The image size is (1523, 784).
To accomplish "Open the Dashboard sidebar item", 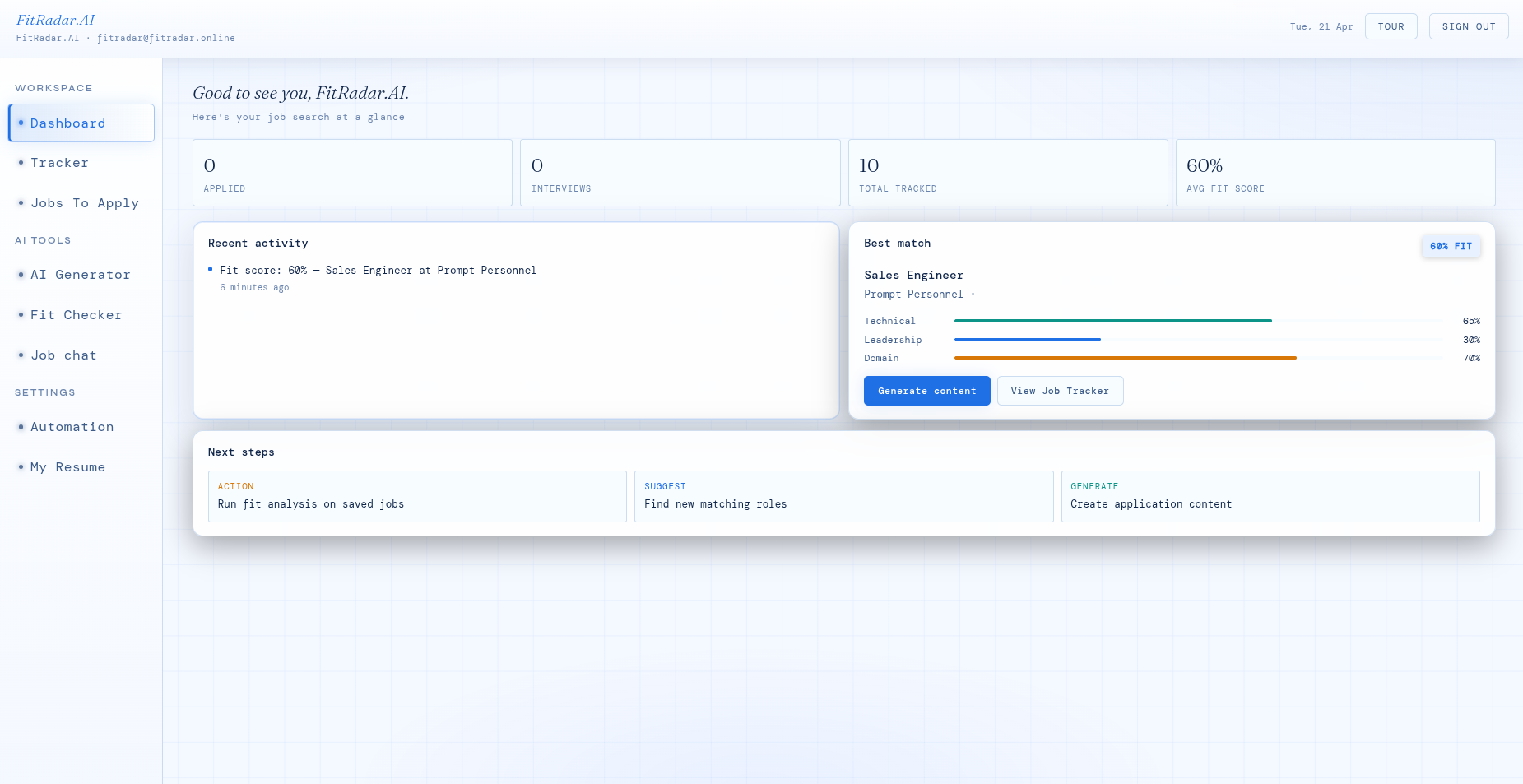I will click(81, 123).
